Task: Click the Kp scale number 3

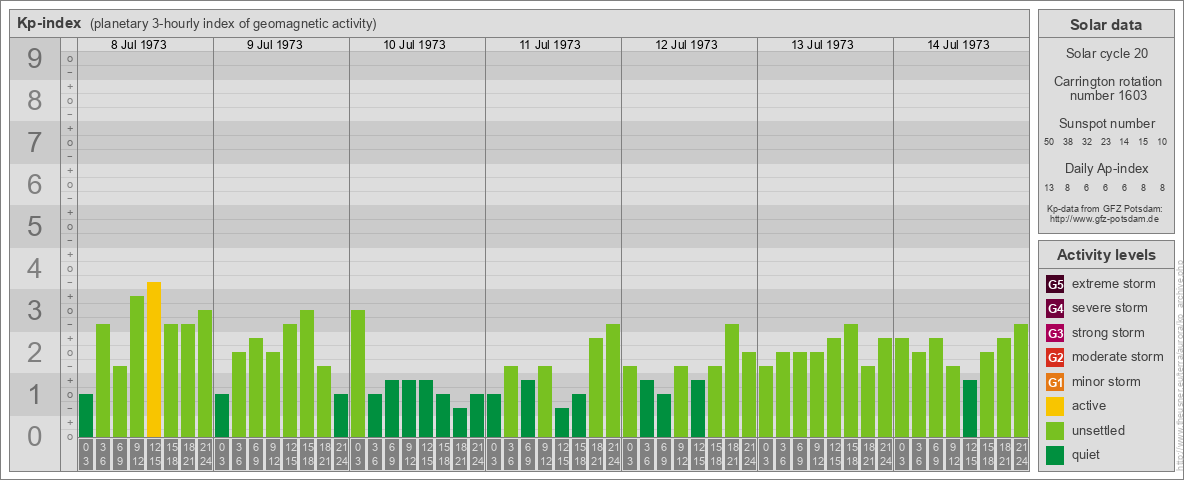Action: (34, 310)
